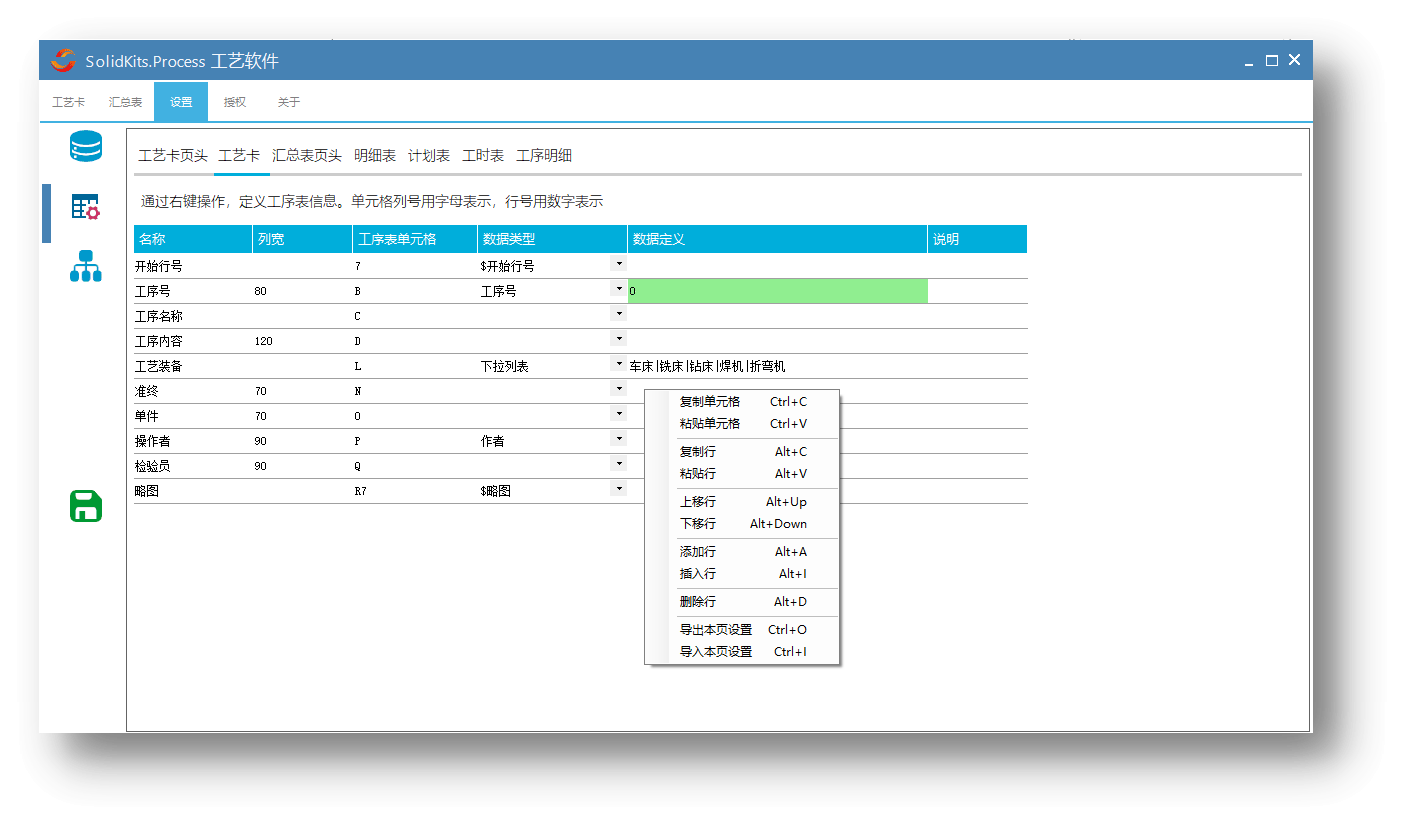
Task: Open the 工艺装备 data type dropdown
Action: 619,364
